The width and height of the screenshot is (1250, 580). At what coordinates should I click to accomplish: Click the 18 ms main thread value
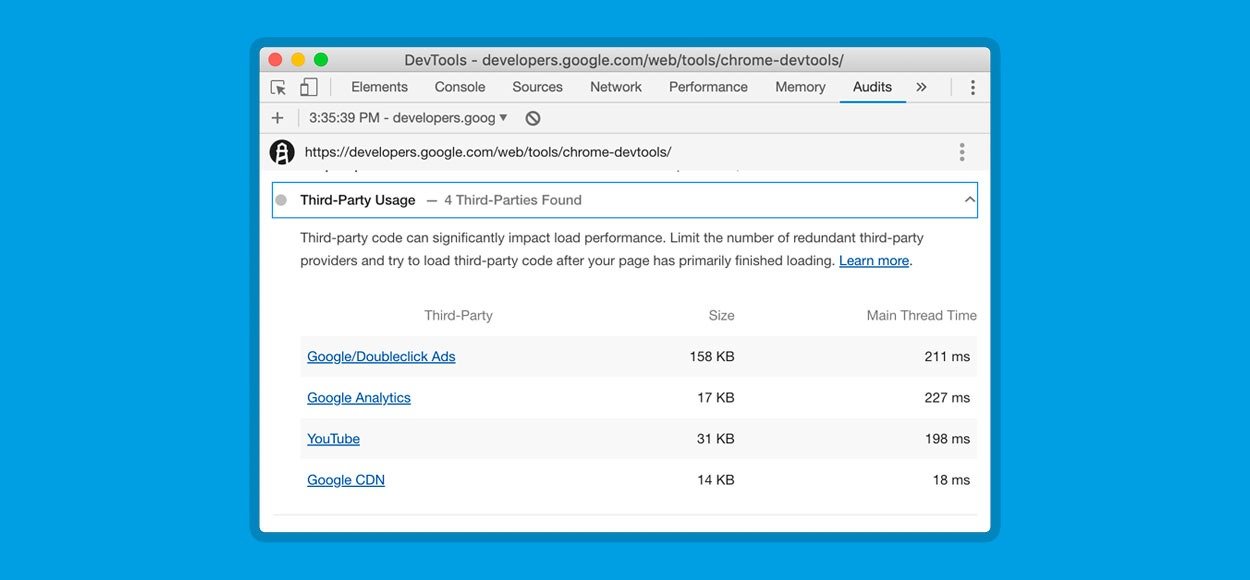(952, 480)
